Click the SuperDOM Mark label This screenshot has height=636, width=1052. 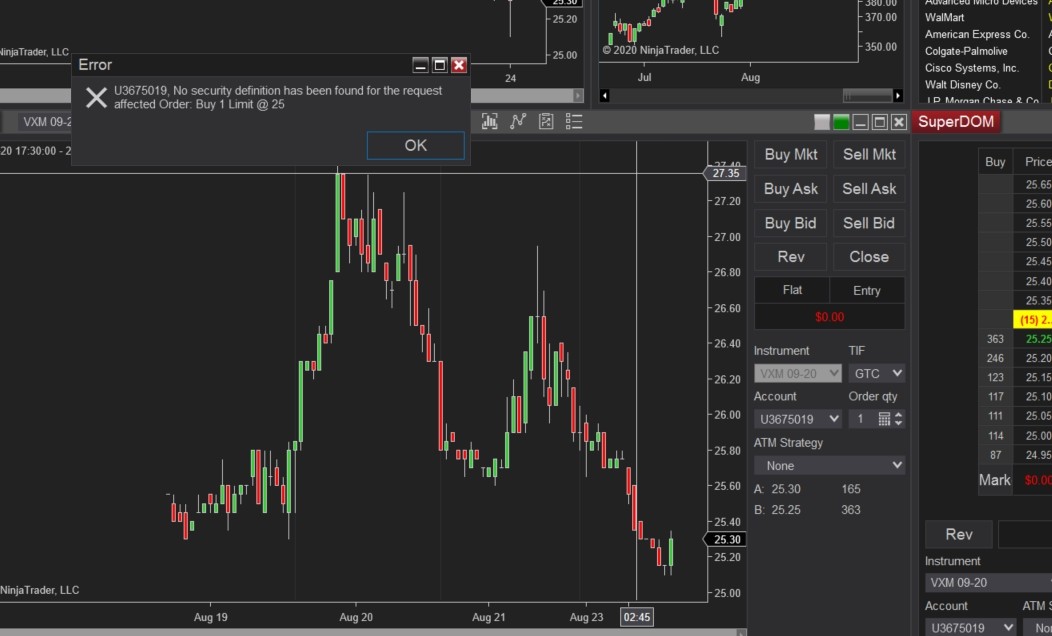pos(994,480)
